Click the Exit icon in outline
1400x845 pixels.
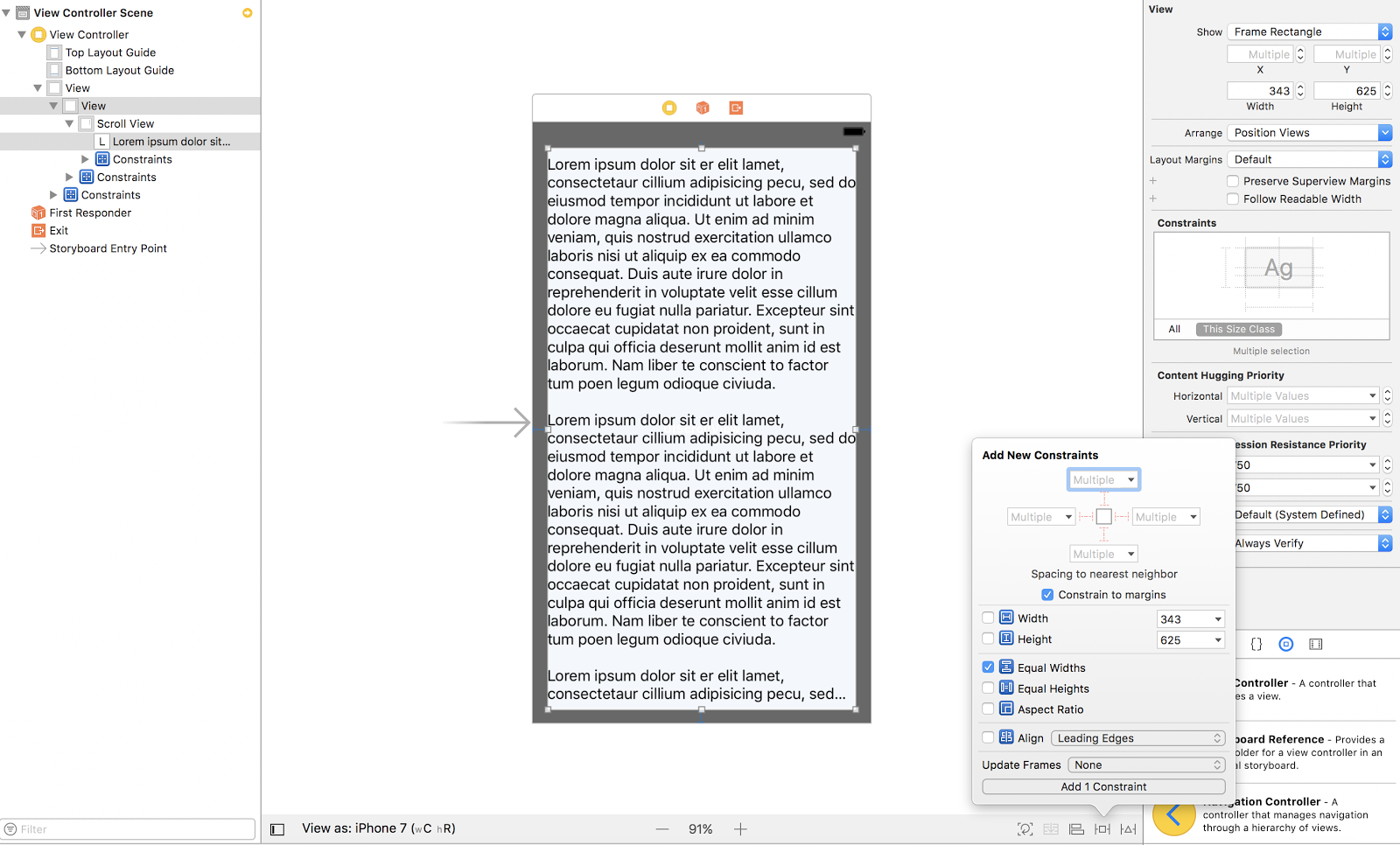click(38, 231)
